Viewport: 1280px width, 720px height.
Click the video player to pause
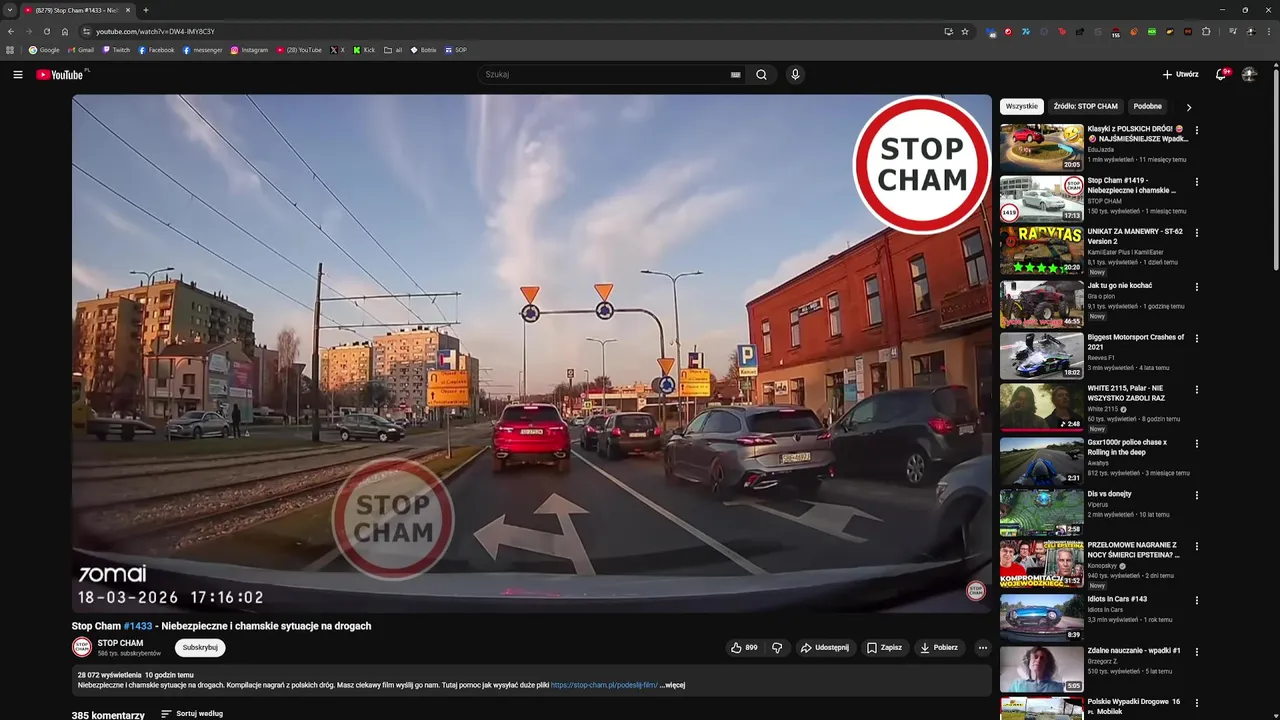pos(531,353)
